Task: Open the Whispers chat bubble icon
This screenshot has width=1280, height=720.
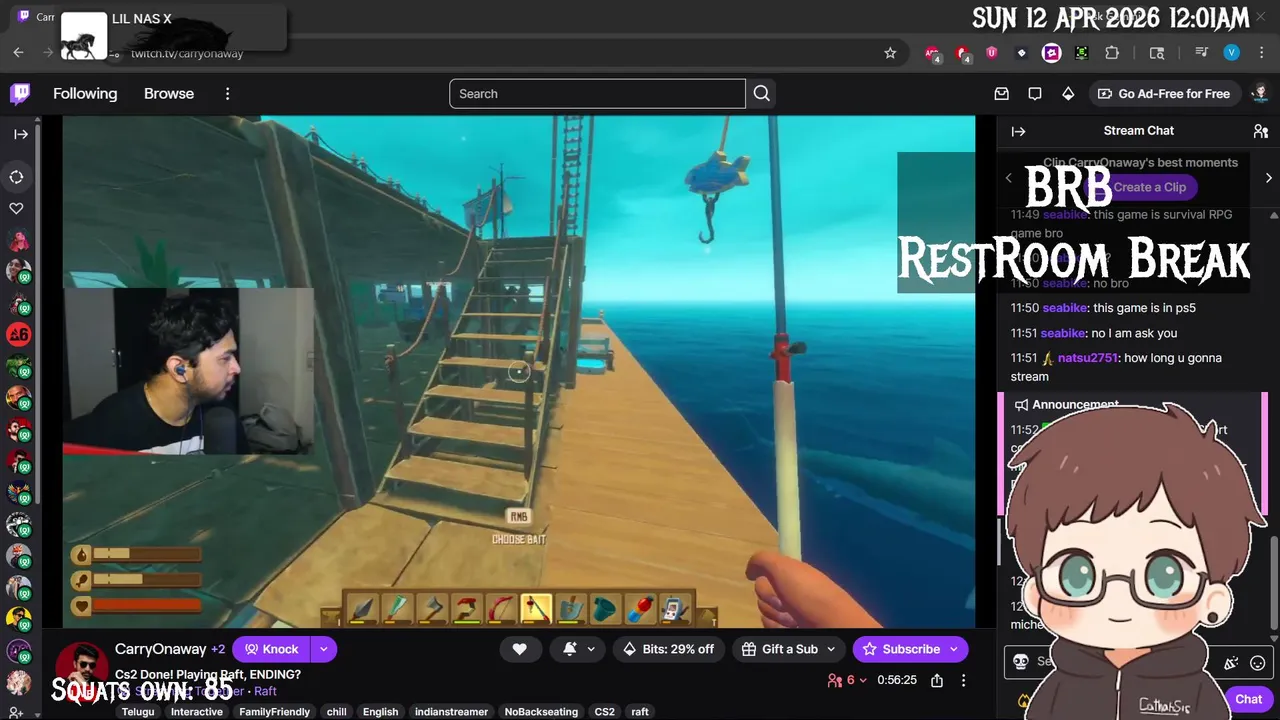Action: tap(1035, 94)
